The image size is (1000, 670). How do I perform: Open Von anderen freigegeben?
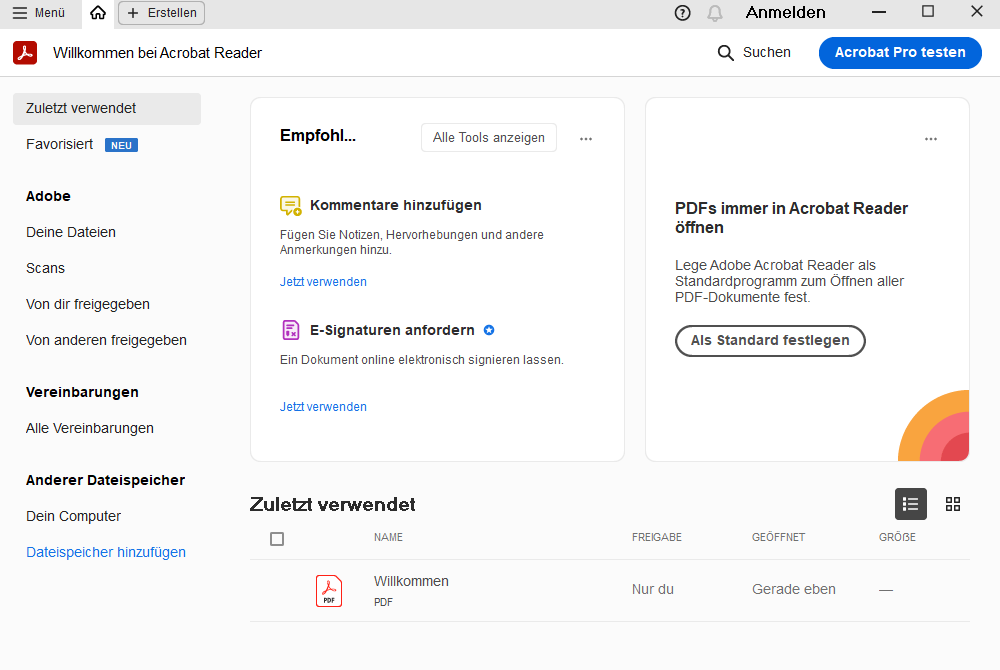107,340
